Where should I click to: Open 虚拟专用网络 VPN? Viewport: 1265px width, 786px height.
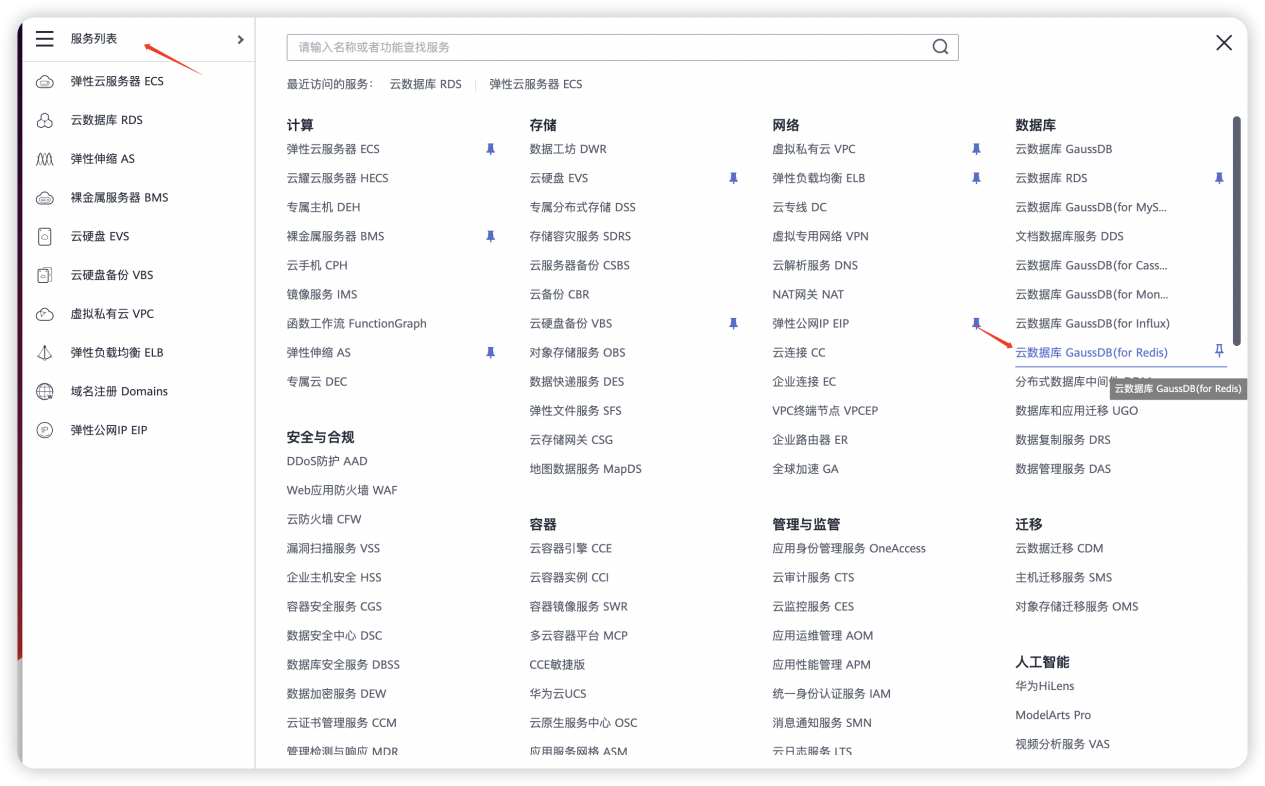820,236
